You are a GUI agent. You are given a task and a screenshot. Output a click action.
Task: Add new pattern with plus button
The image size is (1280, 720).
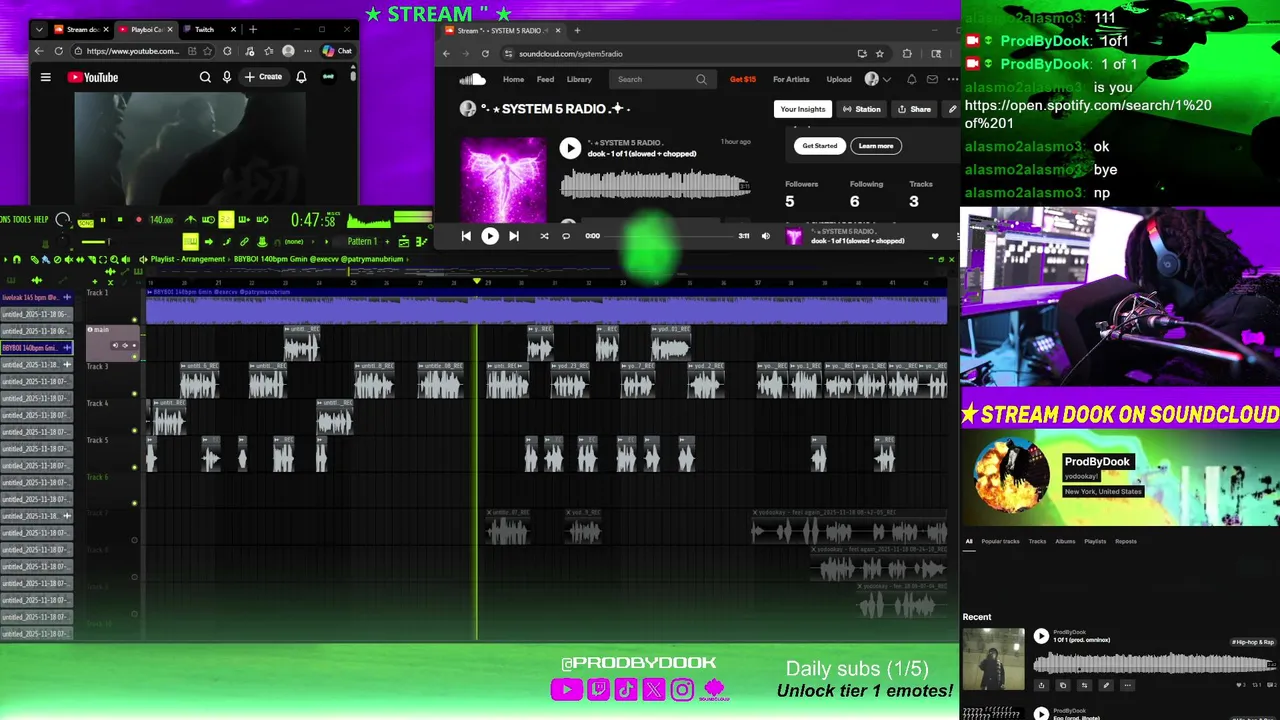pos(387,241)
